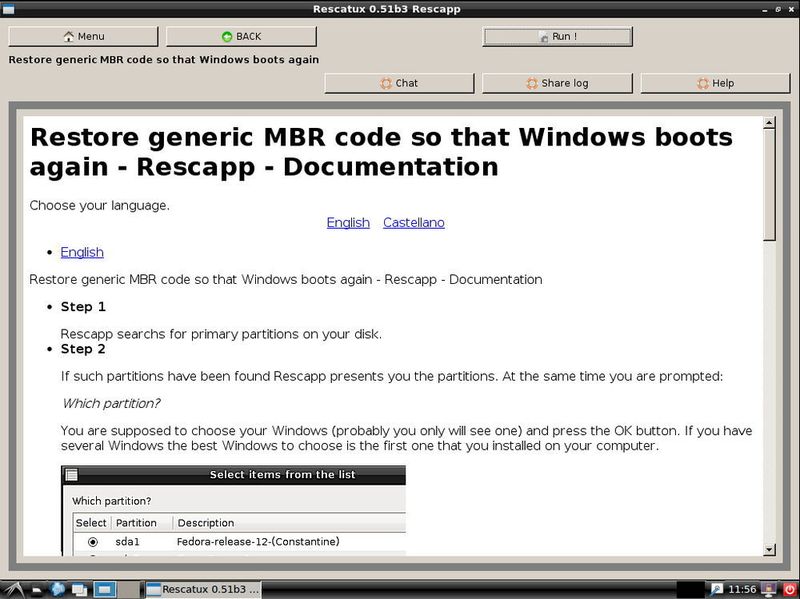Click the "Choose your language." text
This screenshot has width=800, height=599.
[x=99, y=206]
